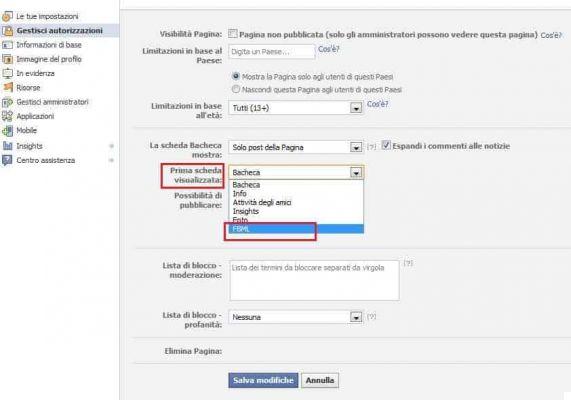
Task: Click the Prima scheda visualizzata dropdown arrow
Action: [356, 173]
